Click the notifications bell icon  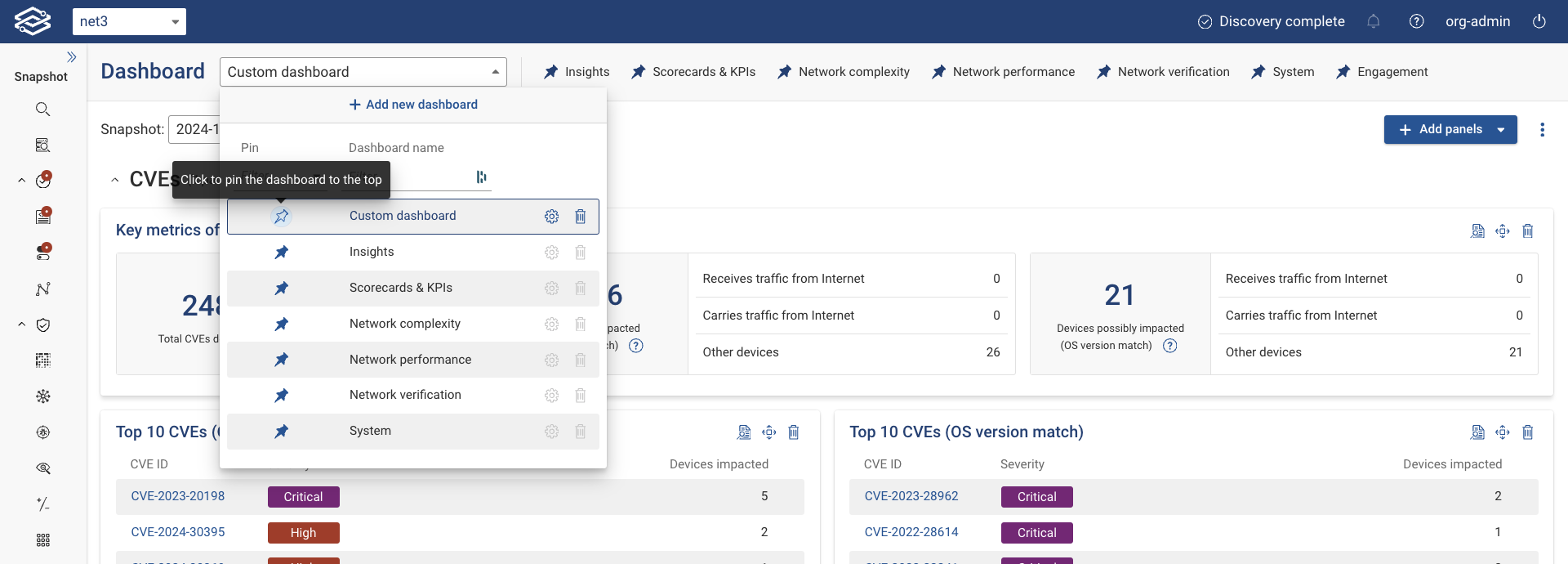(1374, 22)
